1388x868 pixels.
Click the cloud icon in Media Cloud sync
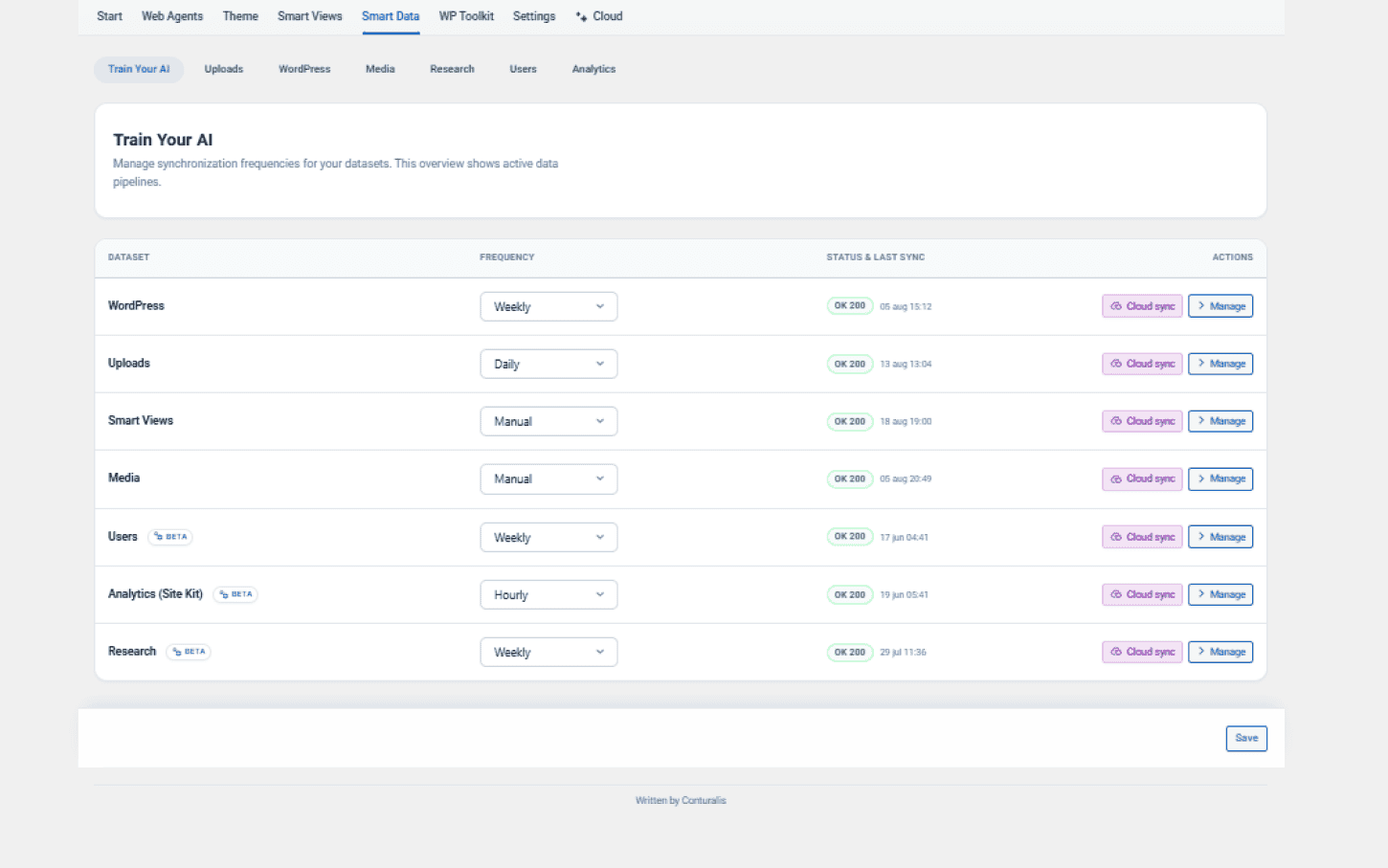[1115, 479]
